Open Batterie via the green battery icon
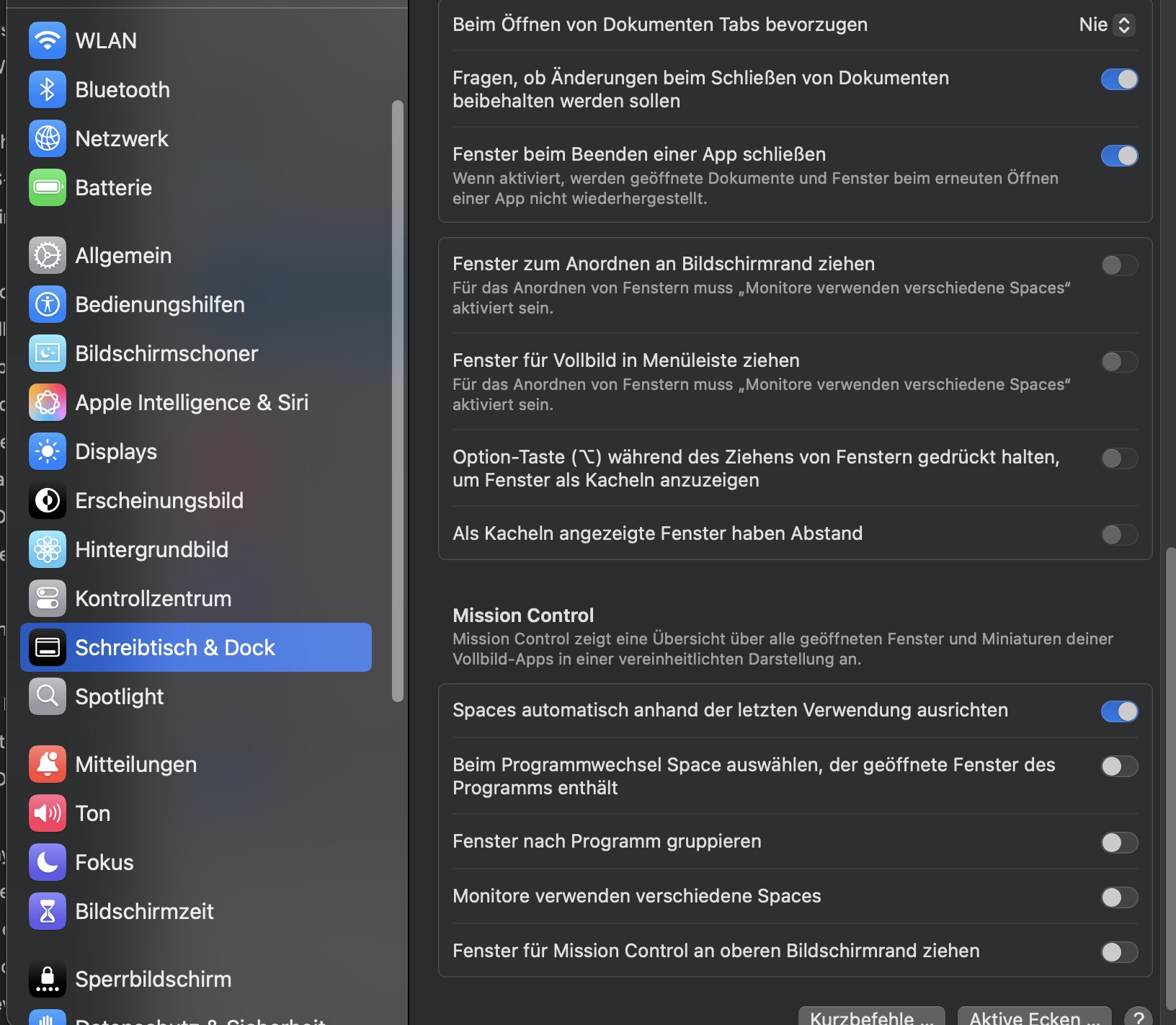The height and width of the screenshot is (1025, 1176). pos(48,187)
